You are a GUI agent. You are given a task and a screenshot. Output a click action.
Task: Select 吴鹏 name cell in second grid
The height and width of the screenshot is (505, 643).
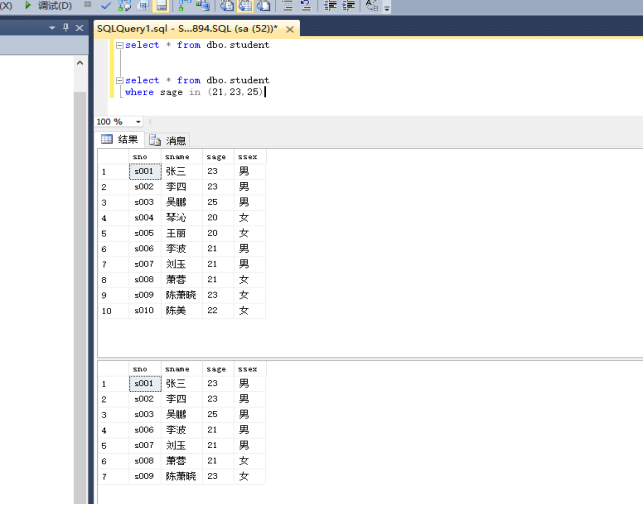pyautogui.click(x=182, y=415)
